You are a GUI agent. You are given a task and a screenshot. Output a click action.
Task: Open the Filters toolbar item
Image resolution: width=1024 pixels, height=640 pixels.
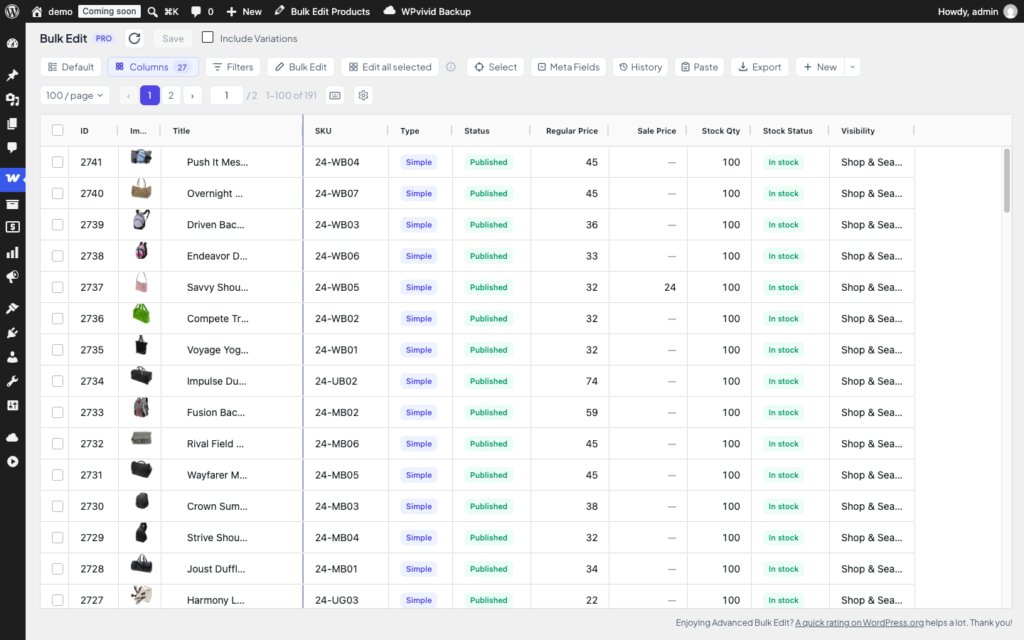point(233,67)
